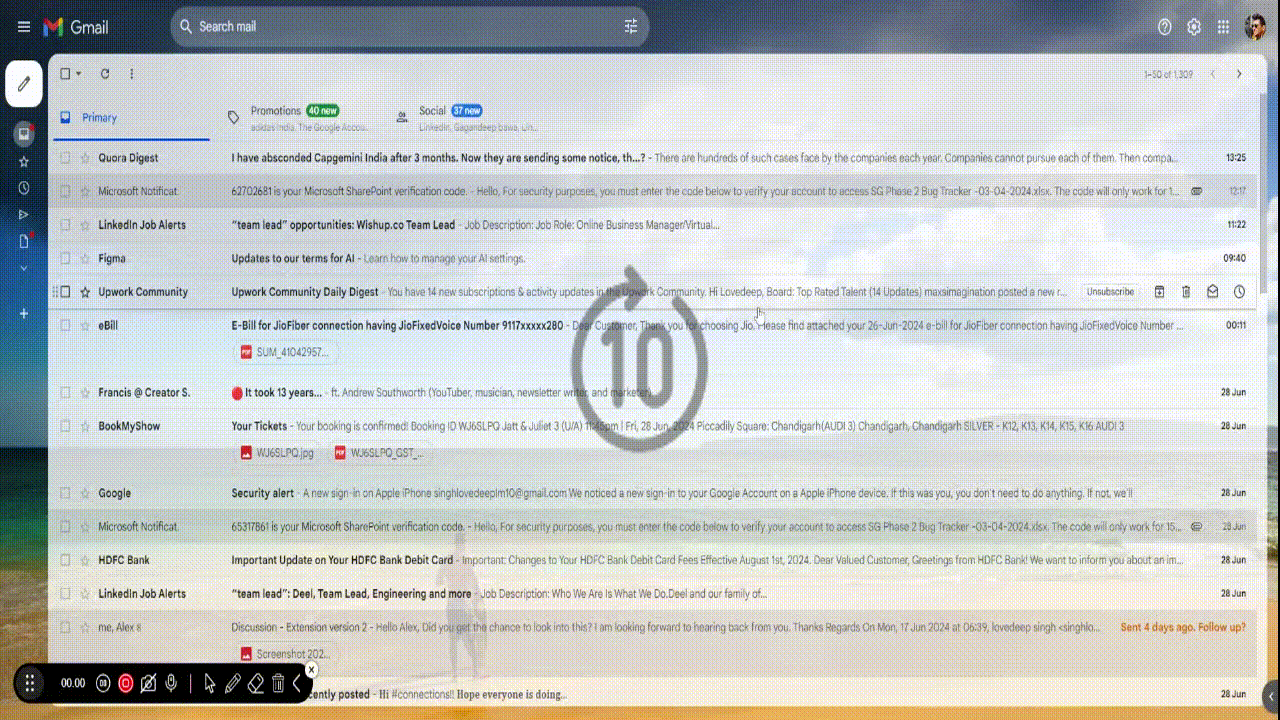The height and width of the screenshot is (720, 1280).
Task: Select the Figma email checkbox
Action: (x=65, y=258)
